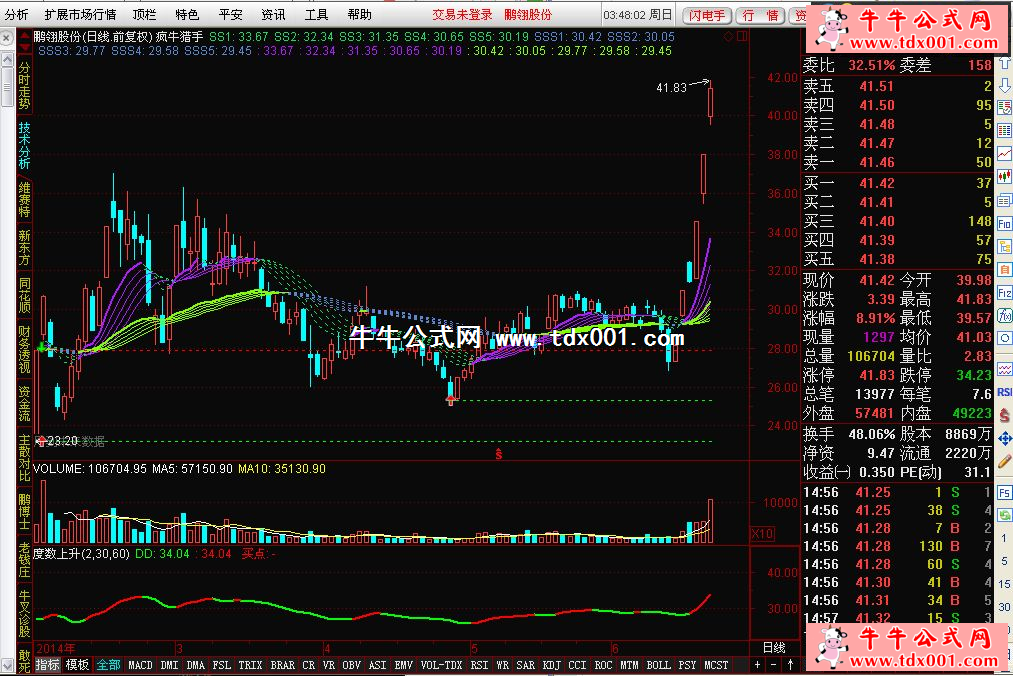This screenshot has height=676, width=1013.
Task: Click the red S marker below the chart
Action: pyautogui.click(x=499, y=454)
